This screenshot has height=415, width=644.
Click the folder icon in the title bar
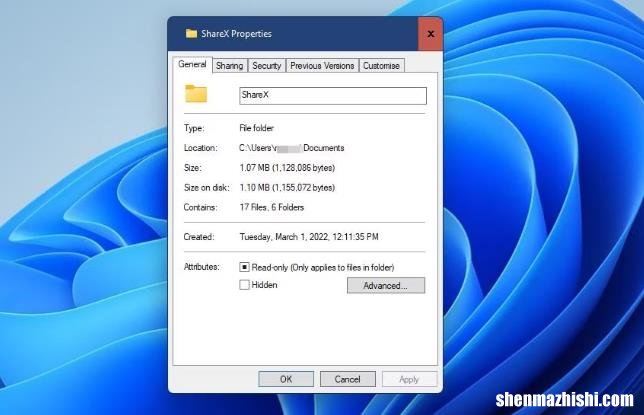[191, 33]
